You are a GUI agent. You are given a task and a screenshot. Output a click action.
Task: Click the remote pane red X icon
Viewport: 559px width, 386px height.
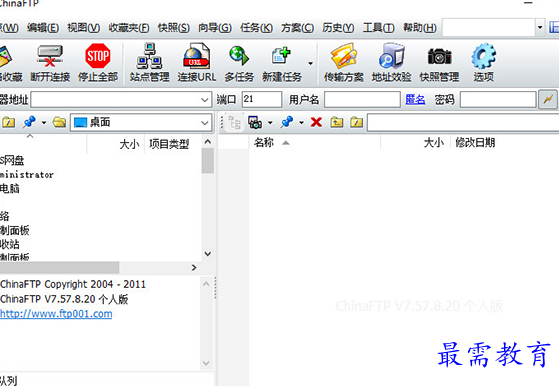click(x=316, y=122)
